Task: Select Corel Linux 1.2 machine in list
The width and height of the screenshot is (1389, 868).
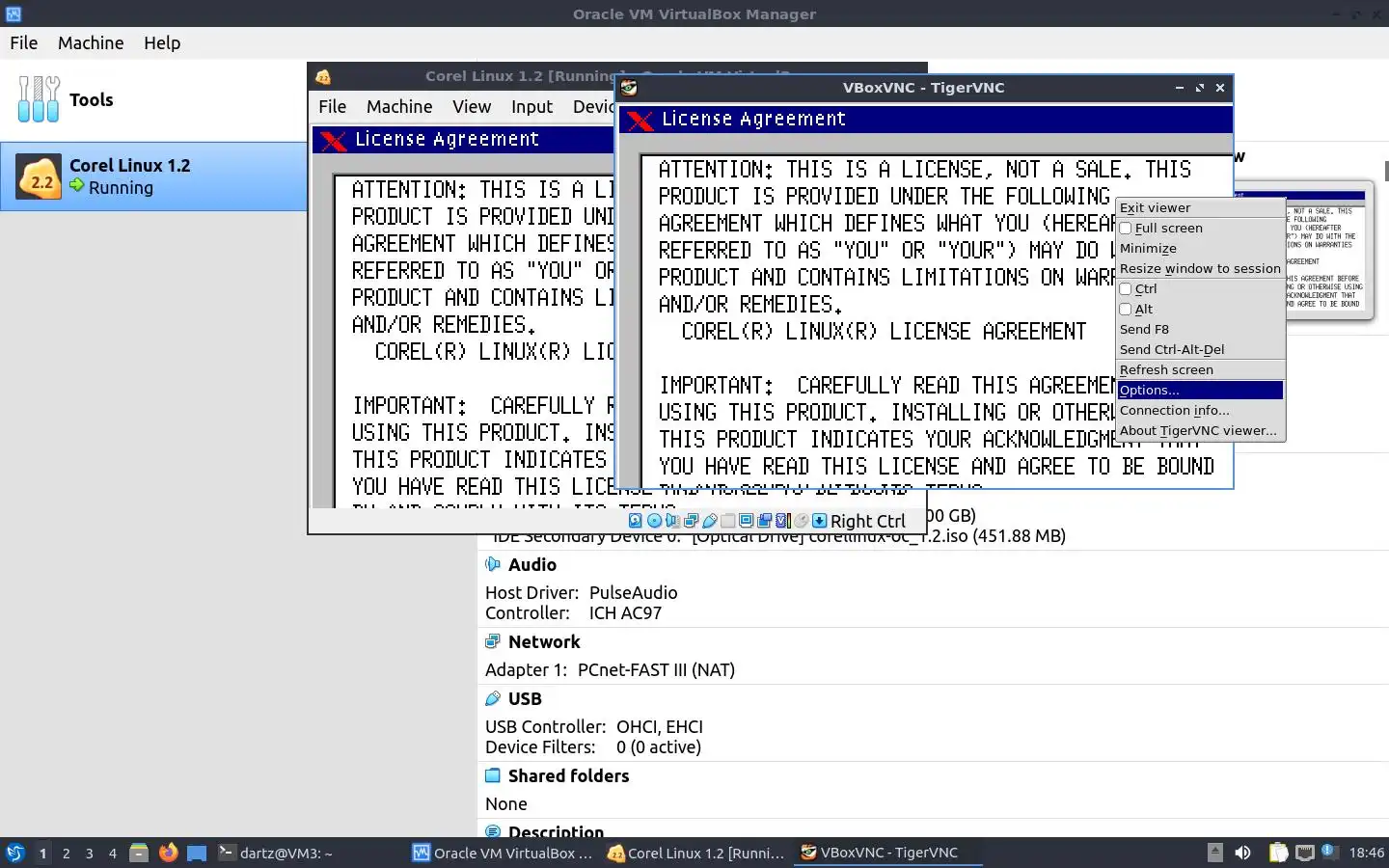Action: [x=154, y=176]
